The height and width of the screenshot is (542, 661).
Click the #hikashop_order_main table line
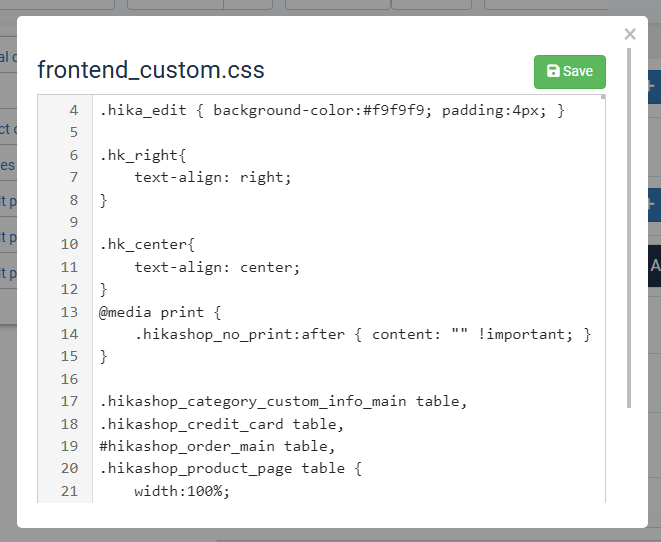coord(217,446)
